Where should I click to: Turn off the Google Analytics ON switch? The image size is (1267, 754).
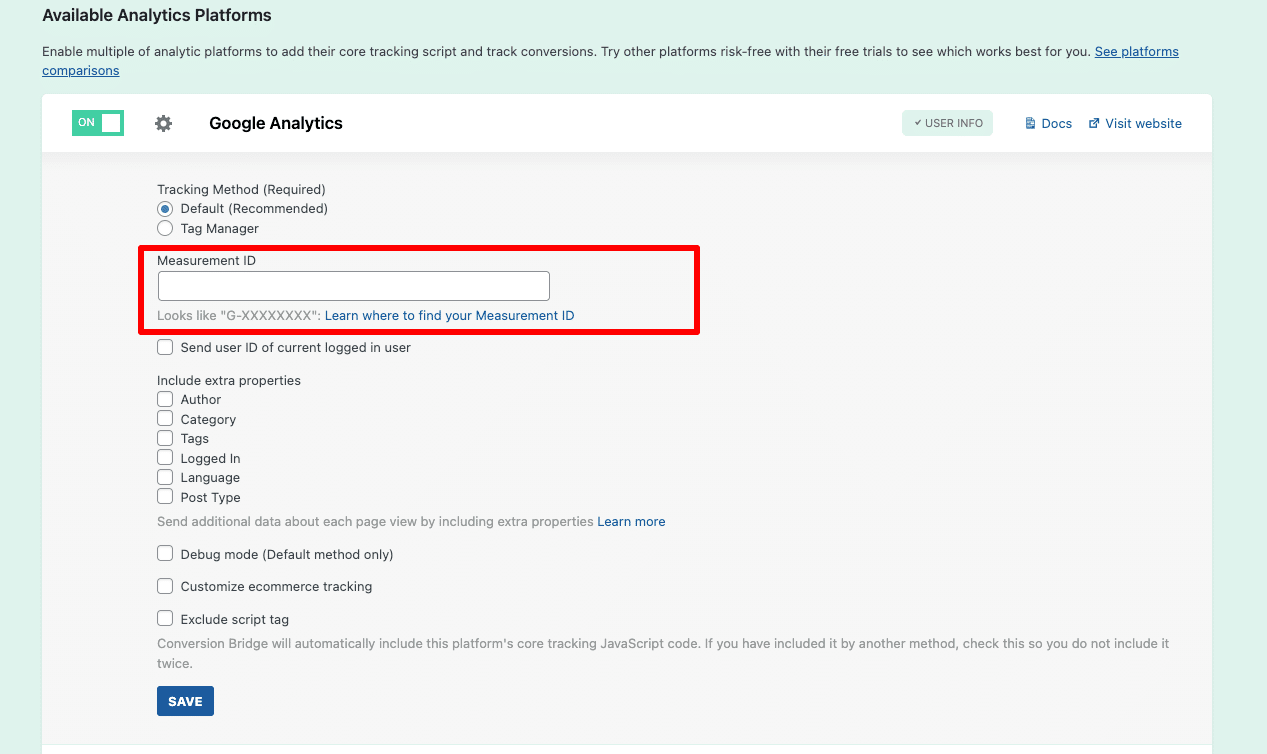98,122
